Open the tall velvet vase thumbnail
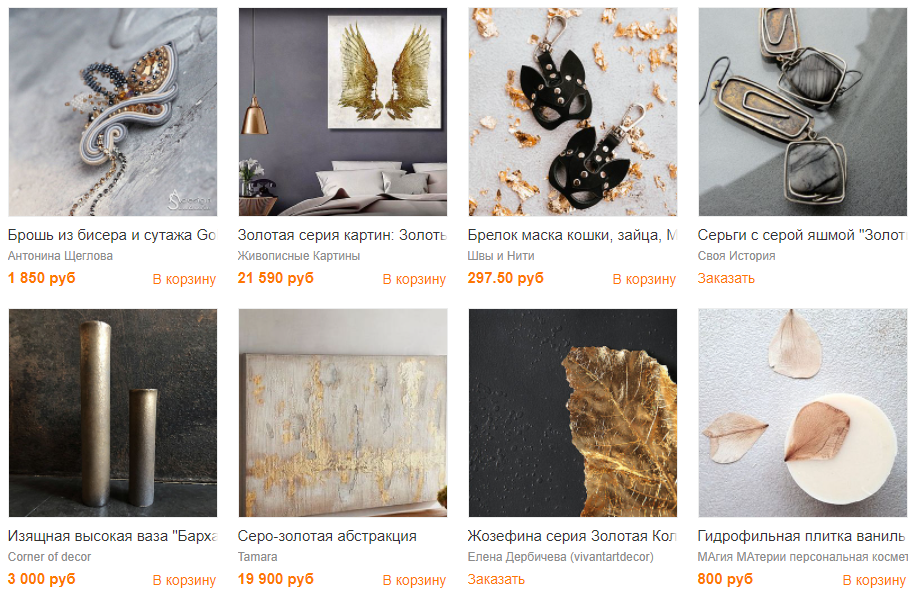The width and height of the screenshot is (915, 602). pyautogui.click(x=113, y=413)
